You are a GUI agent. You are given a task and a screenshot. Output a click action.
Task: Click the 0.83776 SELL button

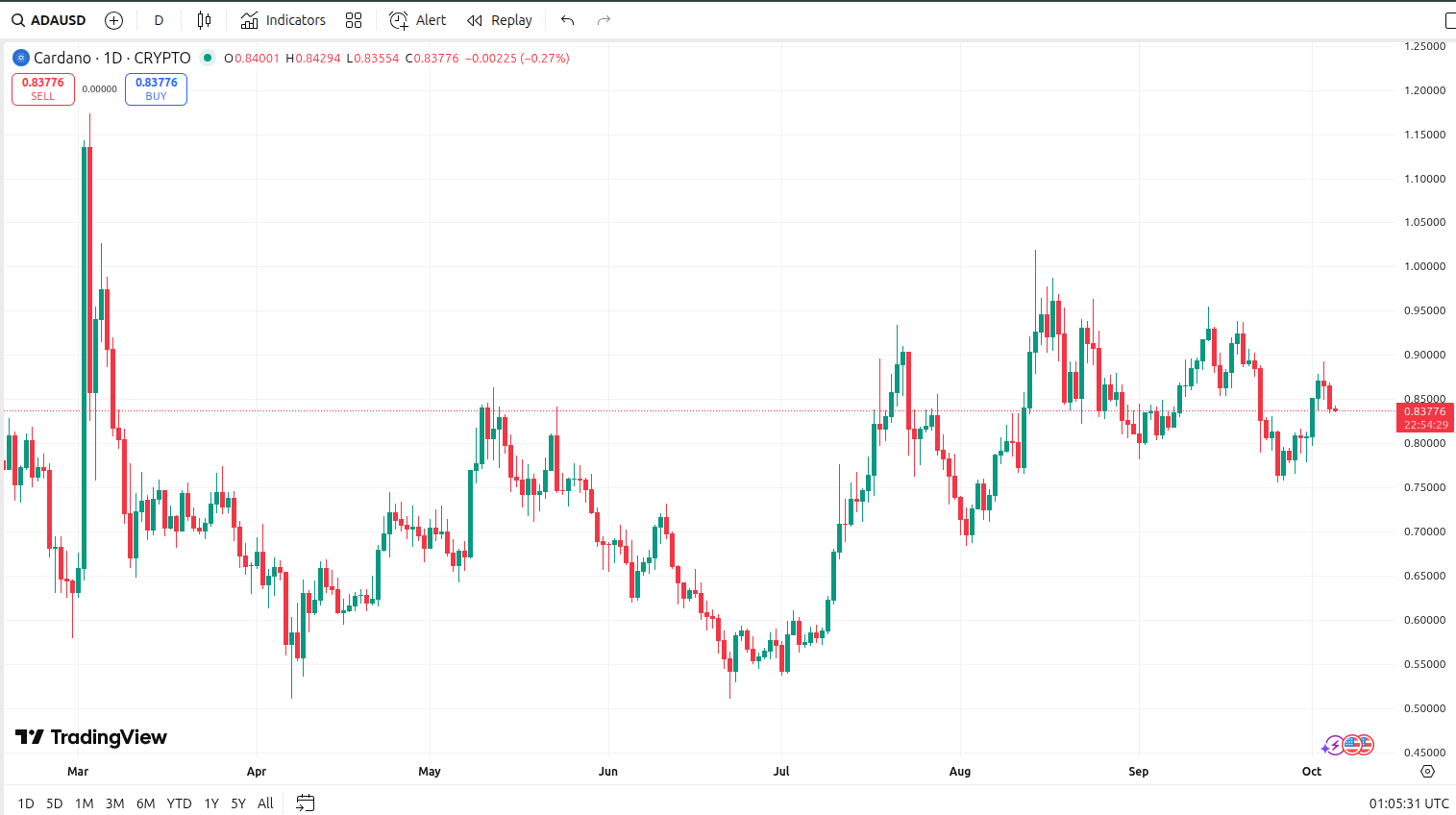pos(43,89)
